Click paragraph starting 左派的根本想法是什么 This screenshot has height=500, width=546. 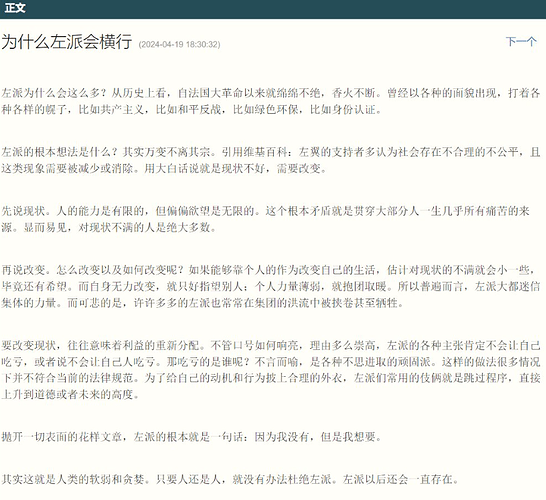coord(271,160)
